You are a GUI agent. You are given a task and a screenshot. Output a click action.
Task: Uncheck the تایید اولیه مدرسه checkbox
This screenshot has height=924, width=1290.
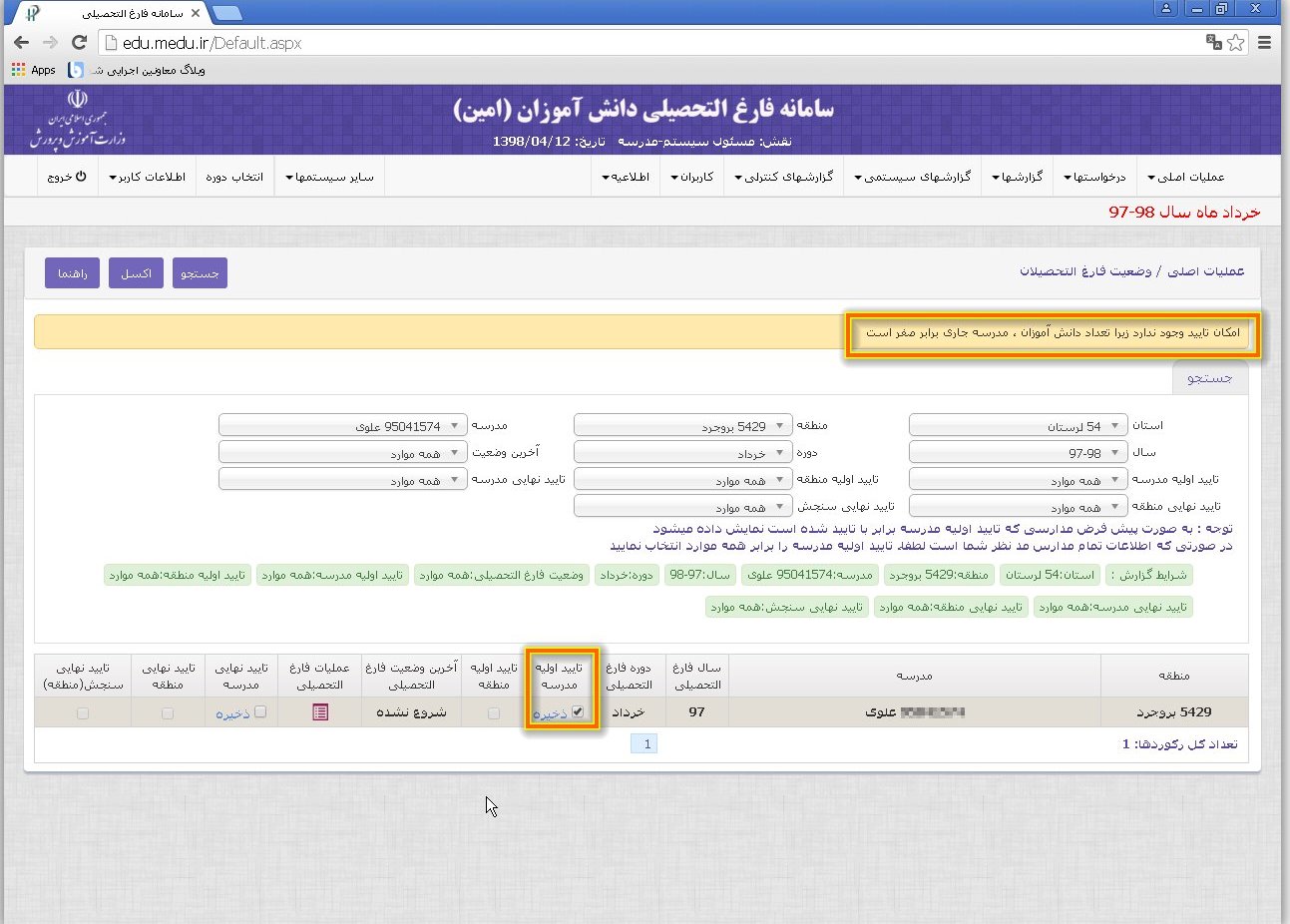578,711
